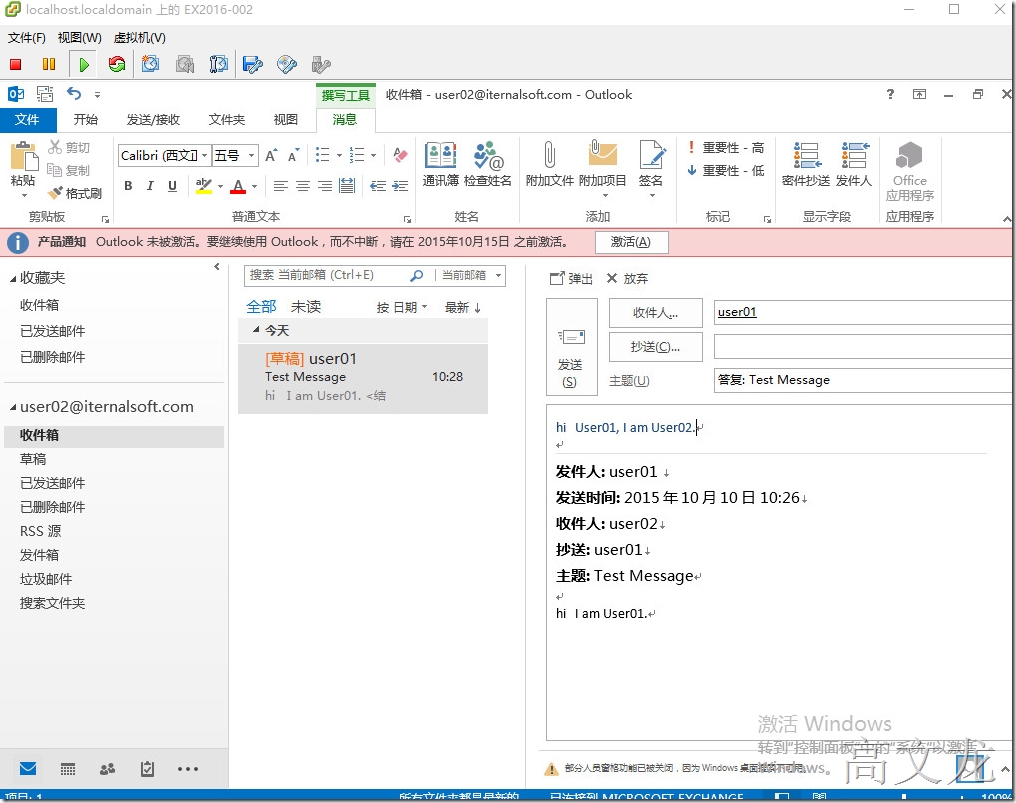
Task: Decrease font size with the shrink icon
Action: tap(294, 156)
